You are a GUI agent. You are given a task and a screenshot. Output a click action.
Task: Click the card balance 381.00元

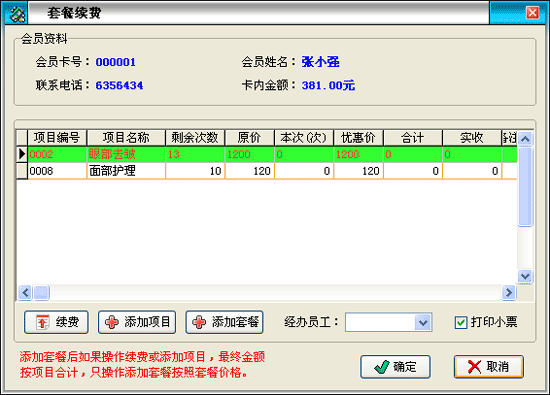(328, 85)
